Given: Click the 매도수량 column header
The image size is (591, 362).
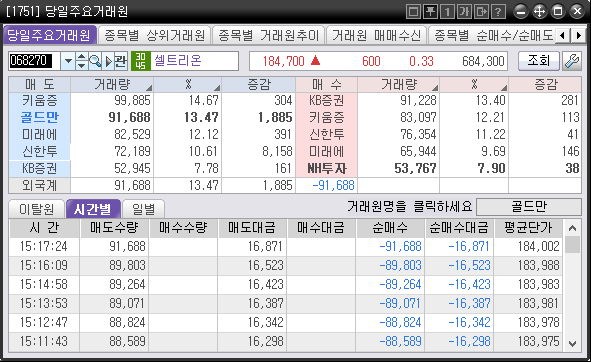Looking at the screenshot, I should [x=114, y=228].
